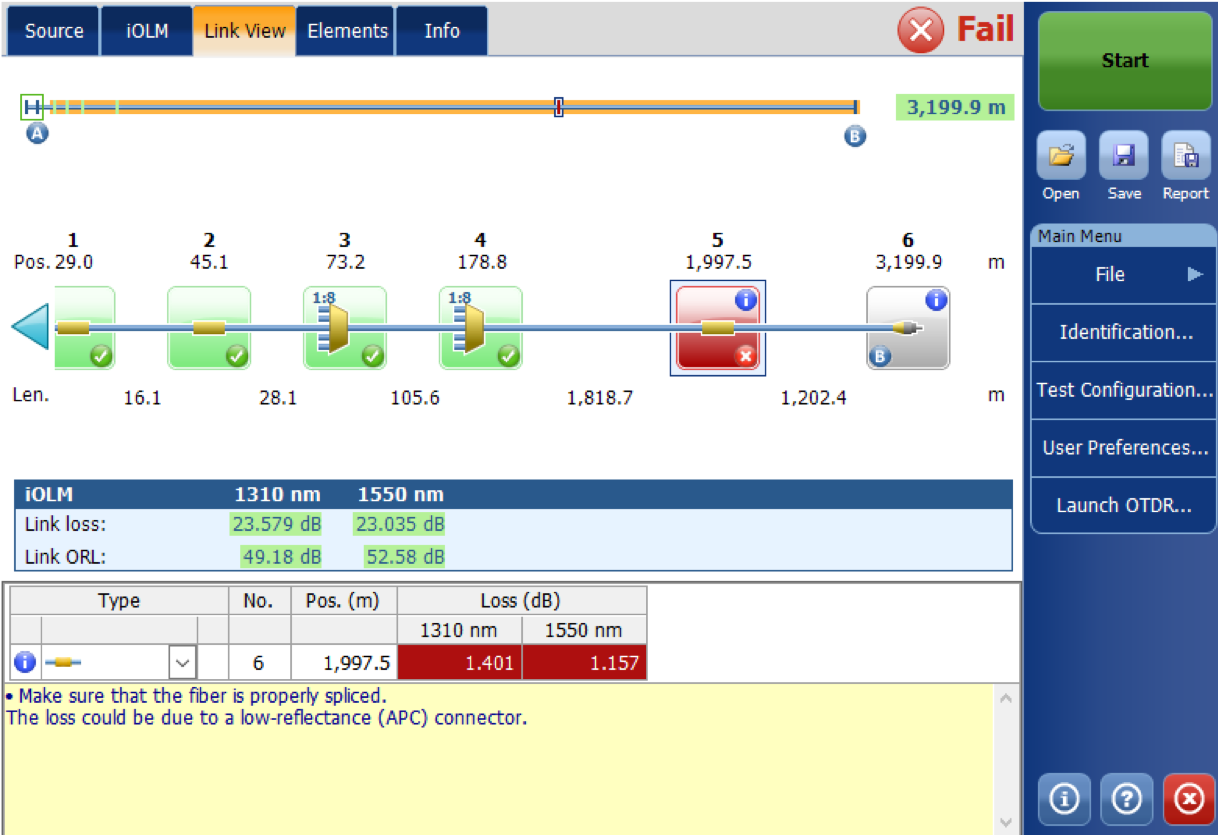Select the second 1:8 splitter at 178.8 m
This screenshot has width=1218, height=835.
pyautogui.click(x=480, y=328)
